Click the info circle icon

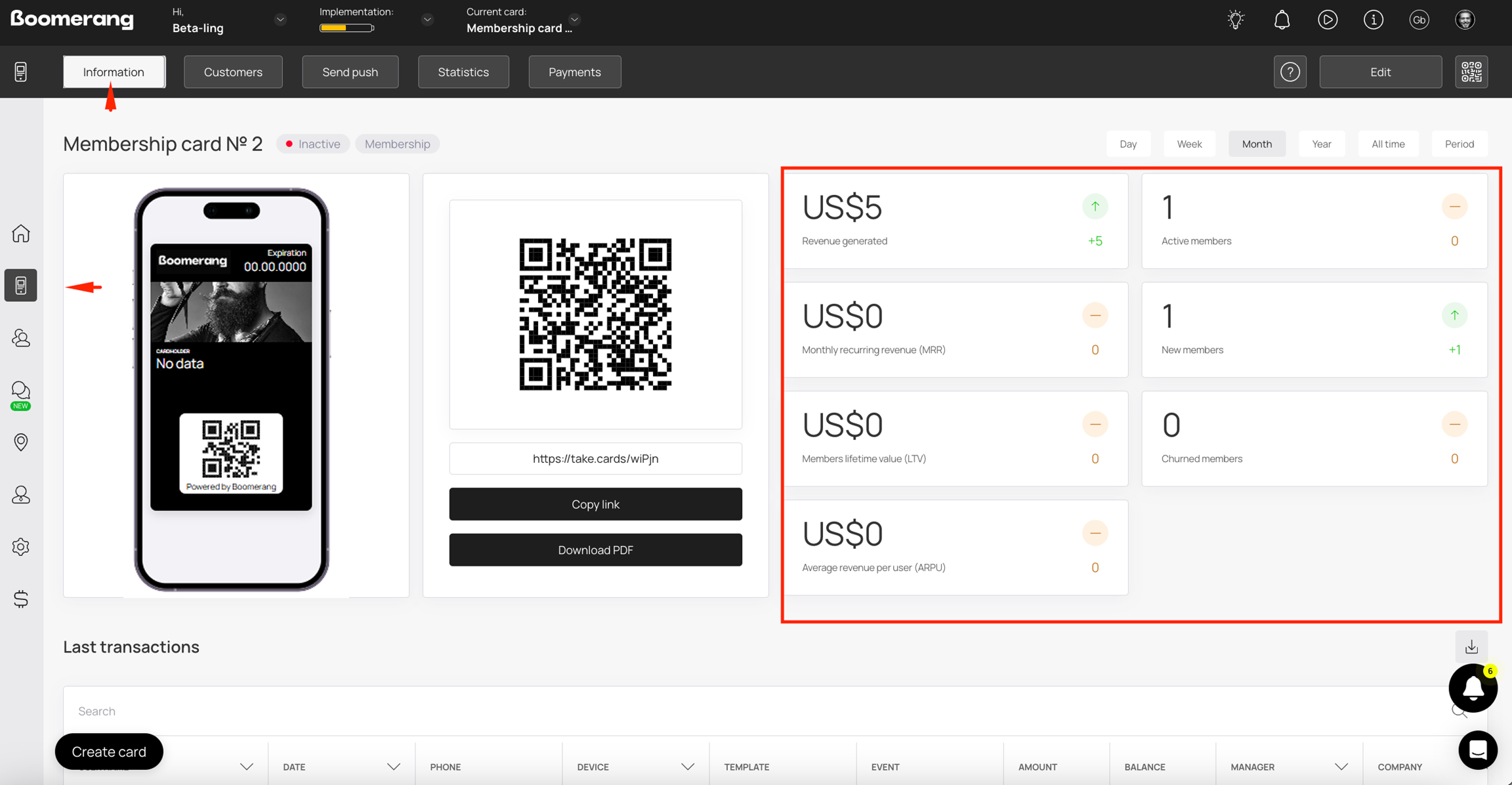(x=1374, y=20)
